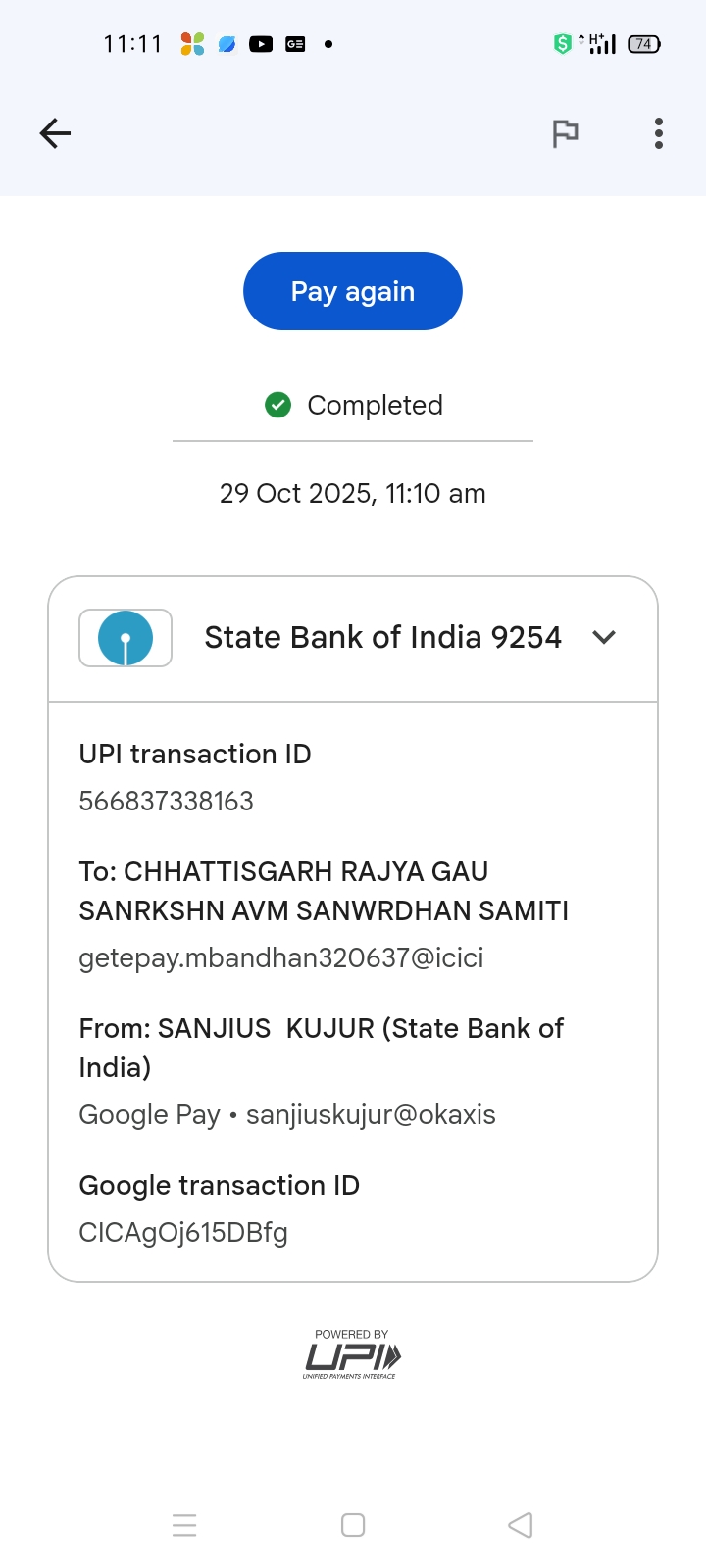The image size is (706, 1568).
Task: Tap the recipient UPI address getepay.mbandhan320637@icici
Action: pyautogui.click(x=281, y=957)
